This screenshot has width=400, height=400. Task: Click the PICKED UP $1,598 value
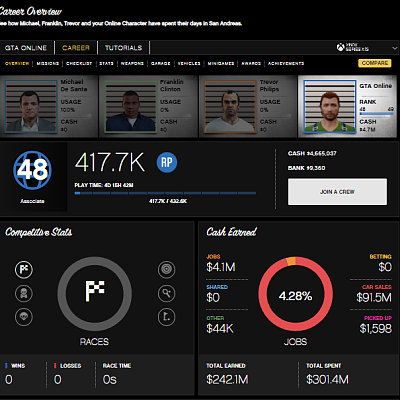(376, 329)
